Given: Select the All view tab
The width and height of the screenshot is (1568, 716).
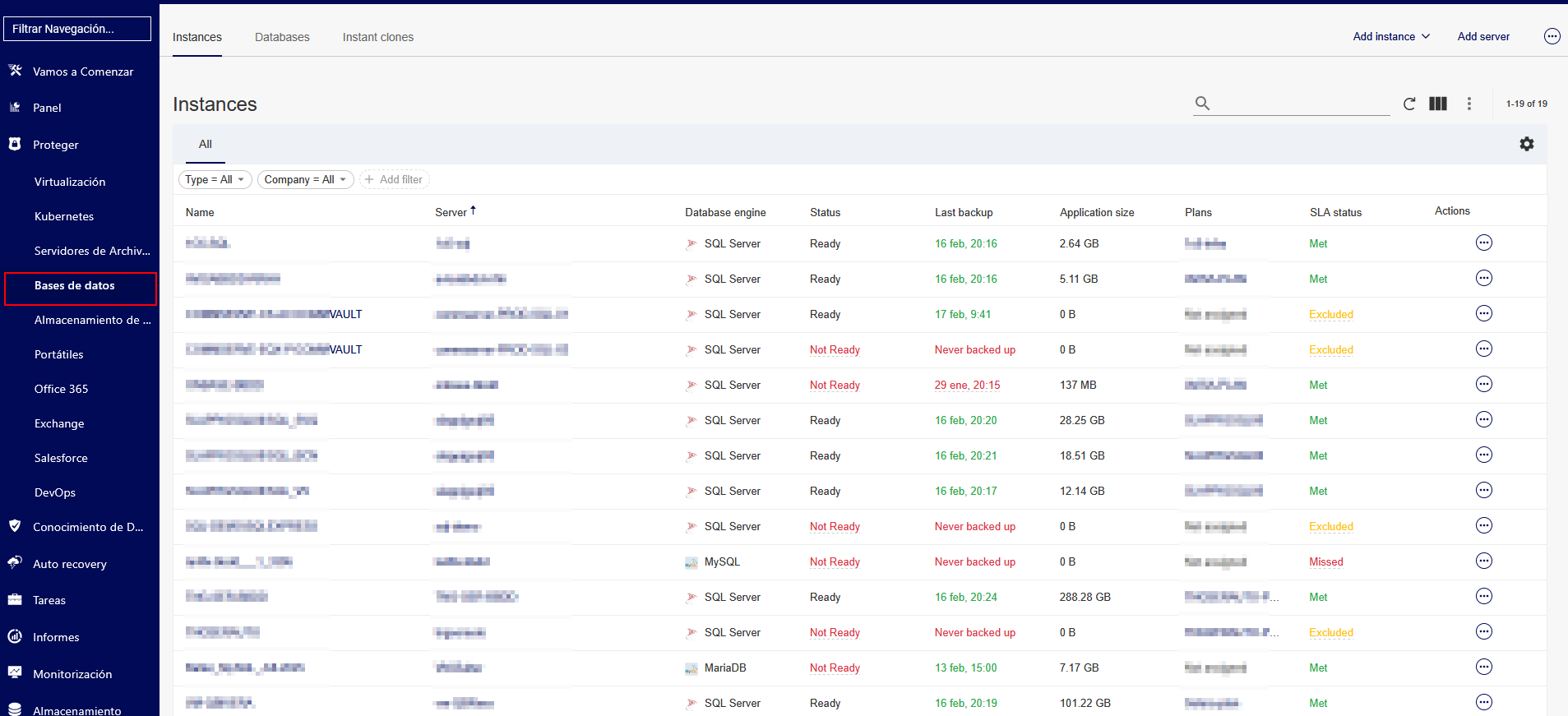Looking at the screenshot, I should click(206, 144).
